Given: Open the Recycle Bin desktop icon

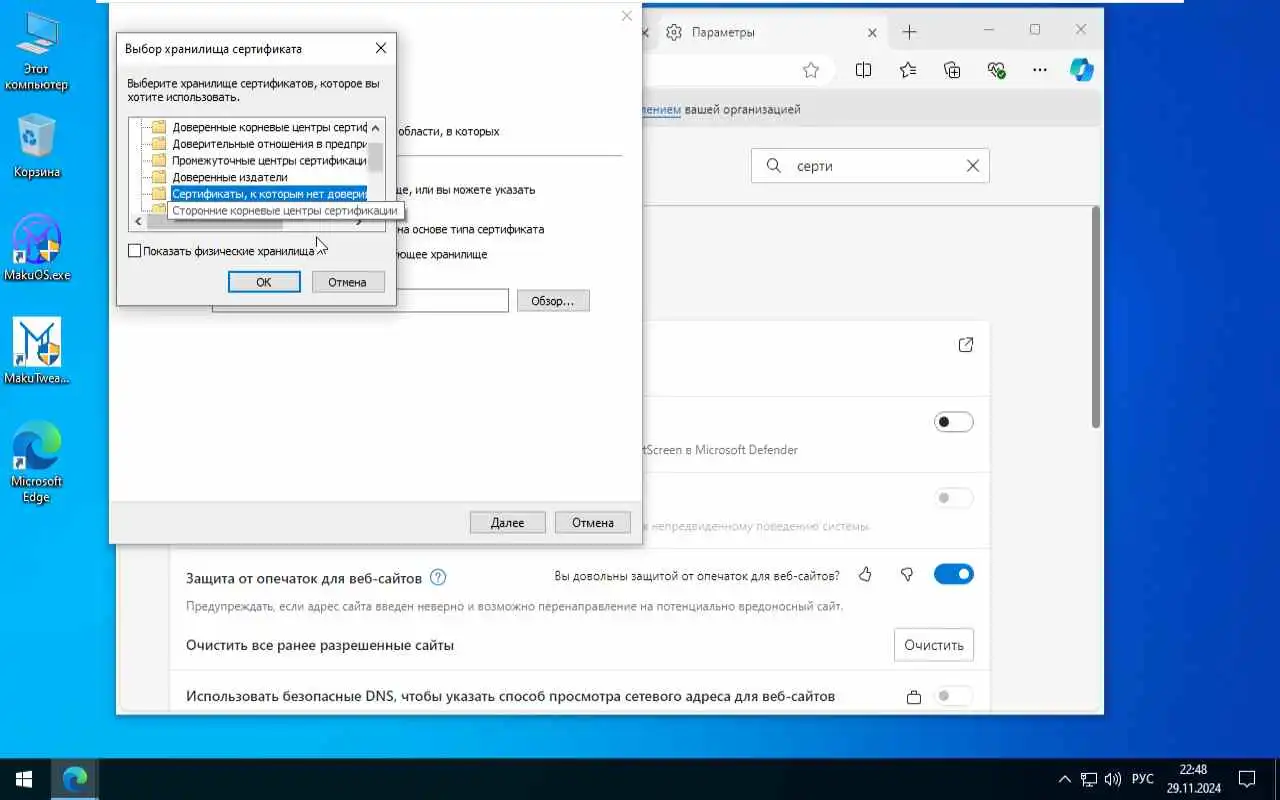Looking at the screenshot, I should pos(37,145).
